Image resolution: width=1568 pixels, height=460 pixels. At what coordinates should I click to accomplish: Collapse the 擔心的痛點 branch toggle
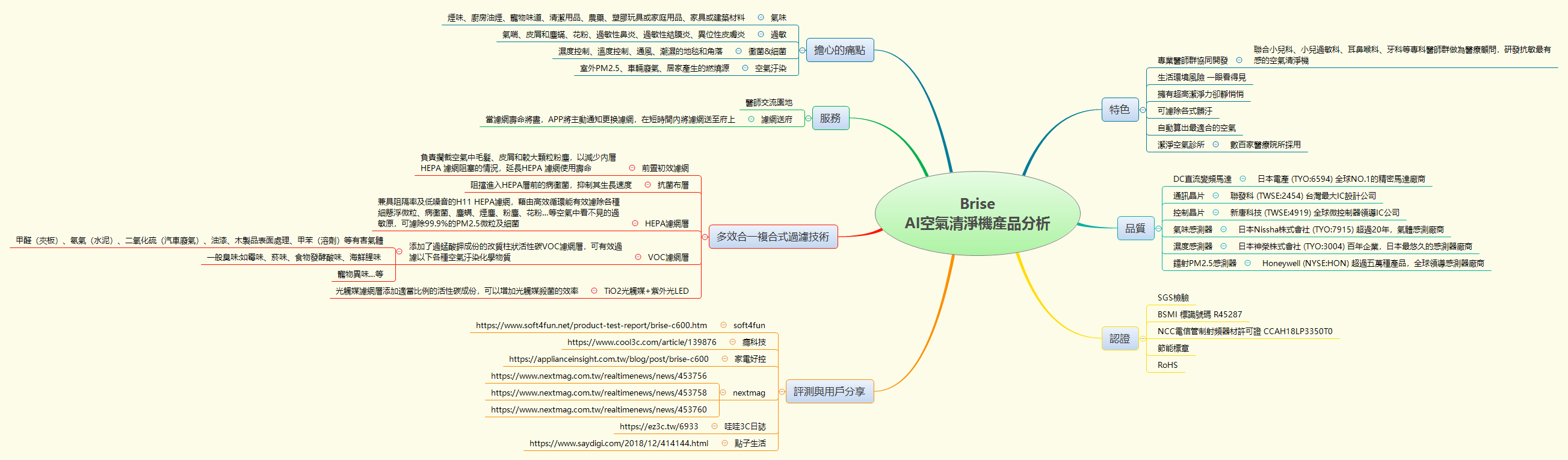[802, 51]
